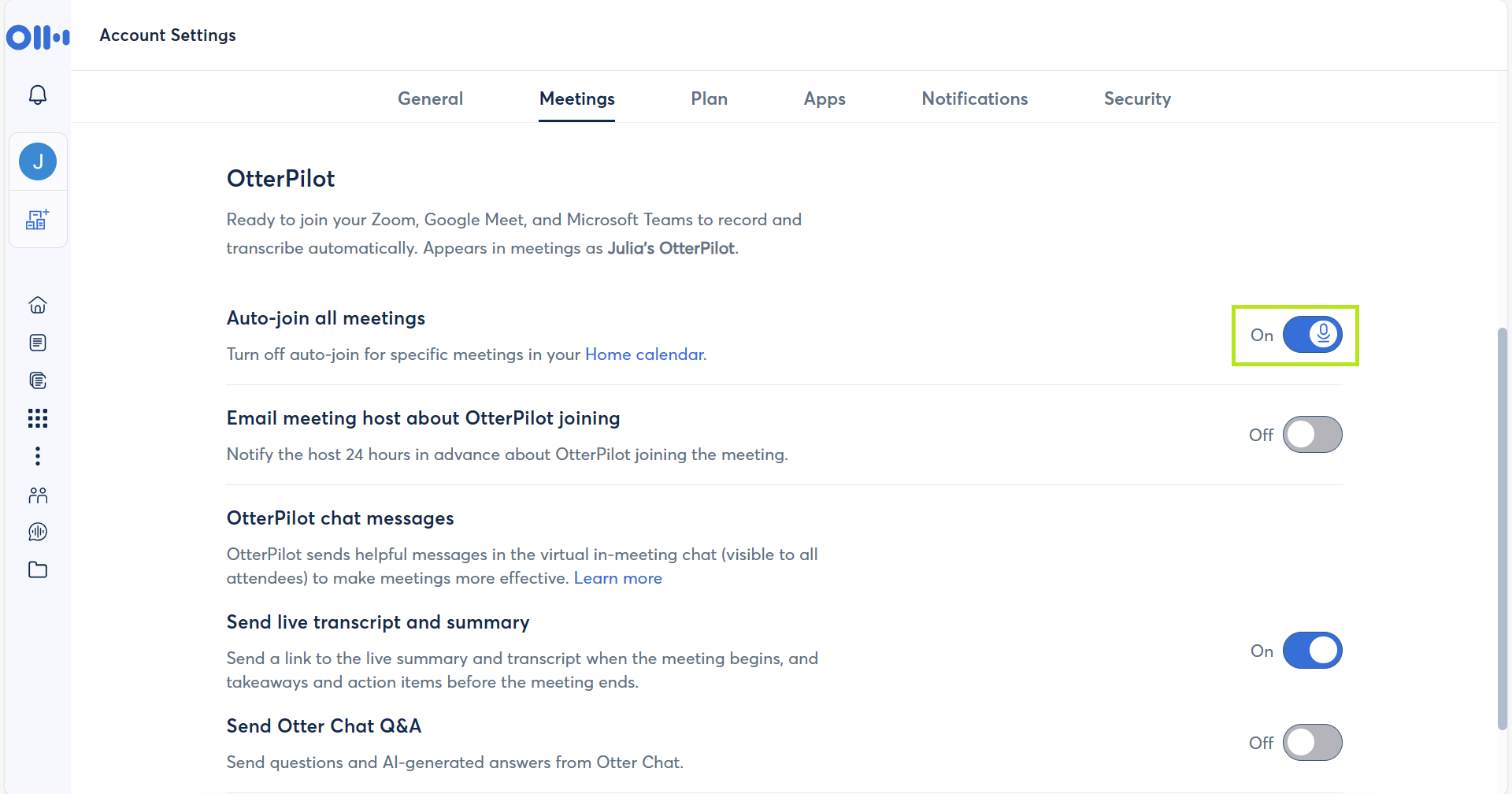1512x794 pixels.
Task: Go to Home via sidebar house icon
Action: pos(38,305)
